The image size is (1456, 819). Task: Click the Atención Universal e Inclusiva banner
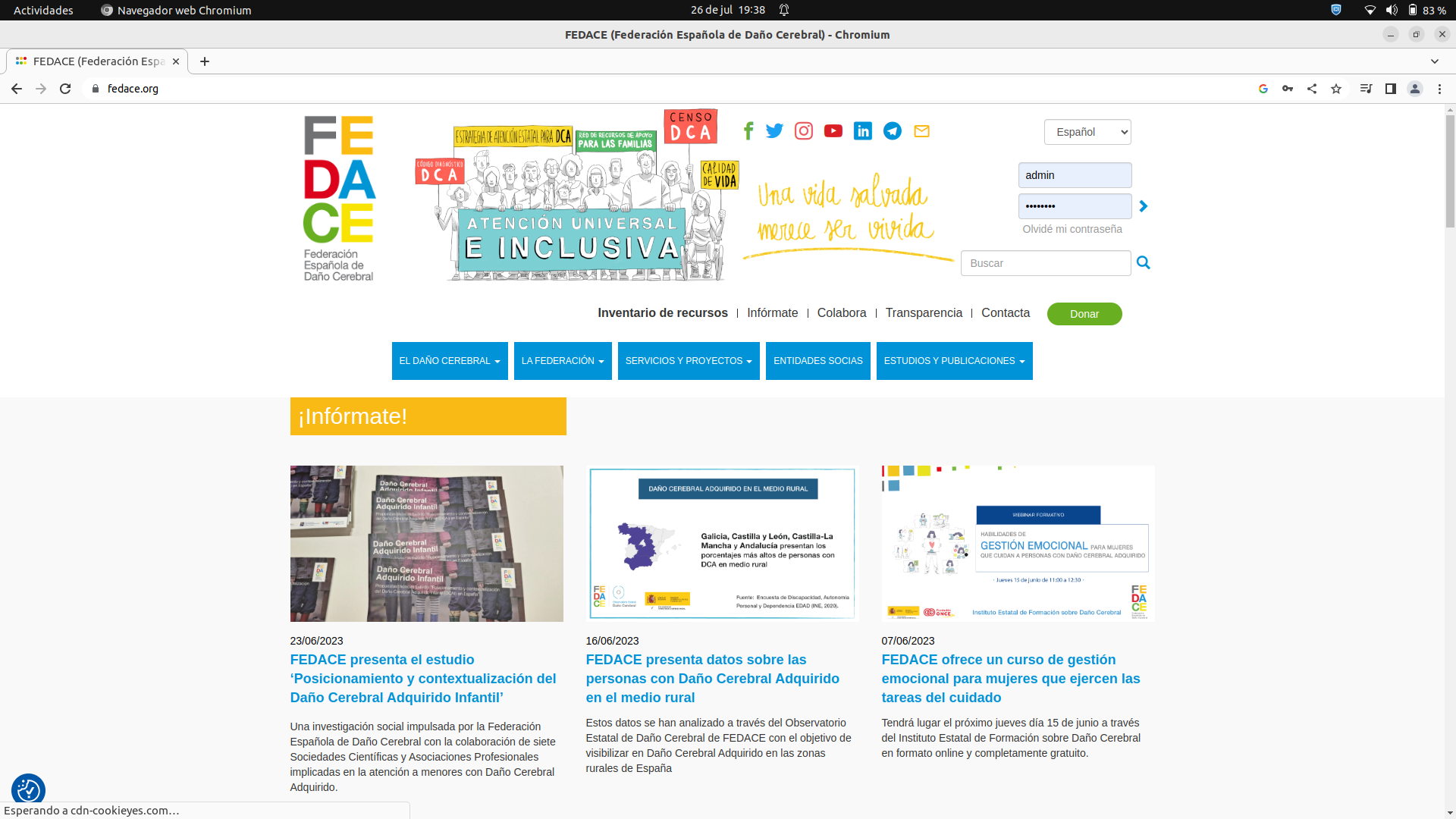577,195
